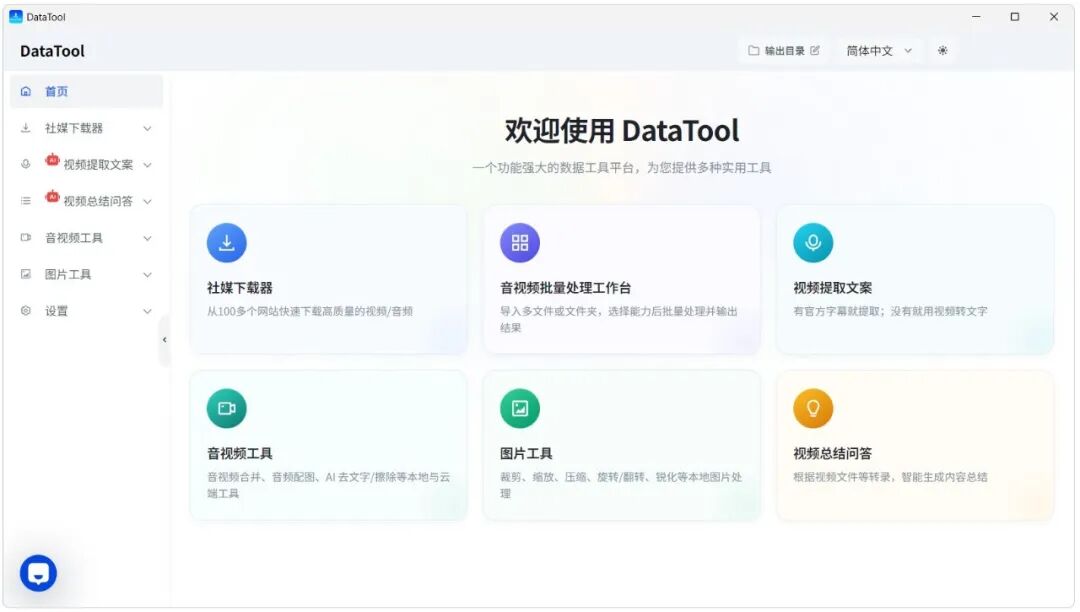Click the microphone icon beside 视频提取文案 in sidebar
The width and height of the screenshot is (1080, 612).
pyautogui.click(x=26, y=165)
